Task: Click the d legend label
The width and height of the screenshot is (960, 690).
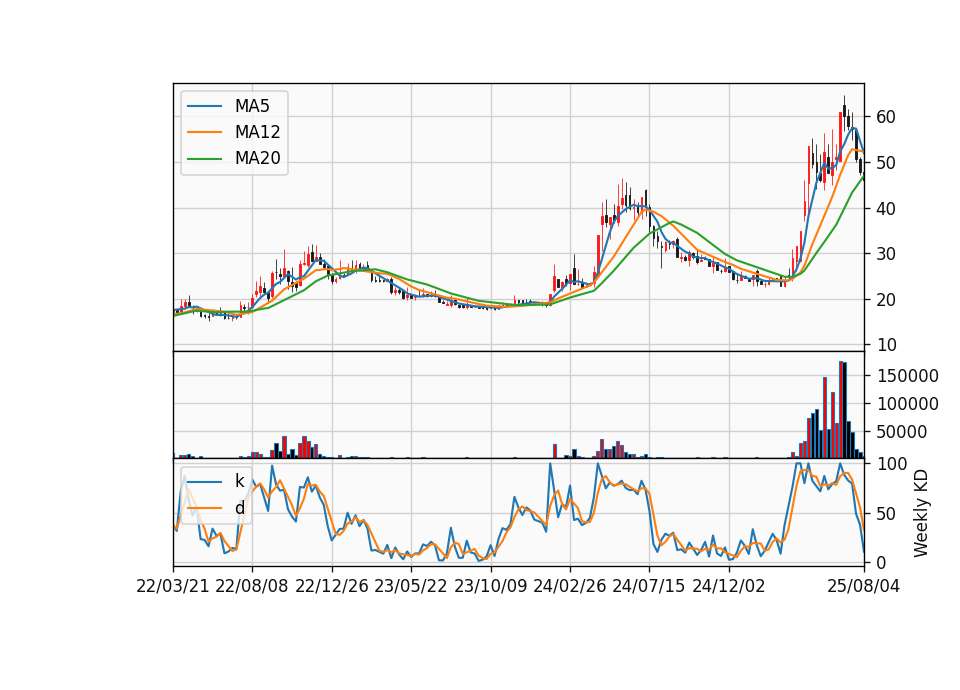Action: point(239,508)
